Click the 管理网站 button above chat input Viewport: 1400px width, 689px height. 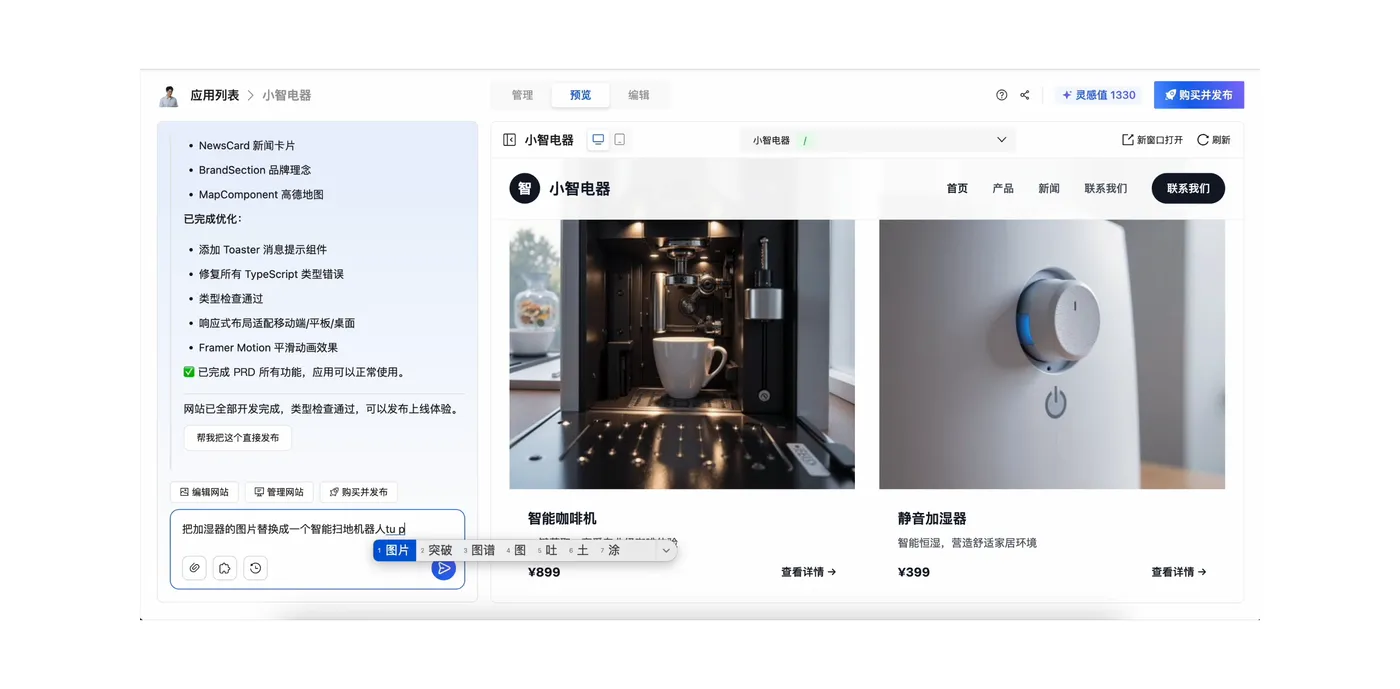click(x=279, y=492)
